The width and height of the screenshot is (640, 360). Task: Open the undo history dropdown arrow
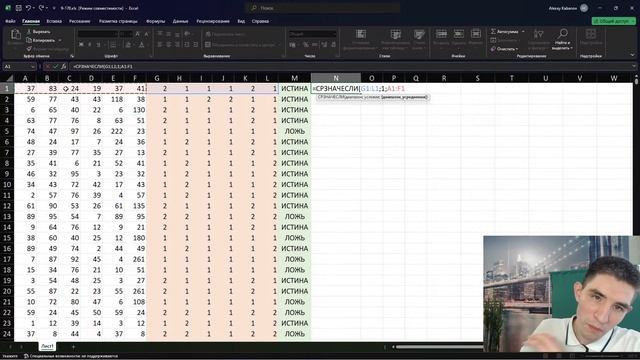(x=34, y=8)
